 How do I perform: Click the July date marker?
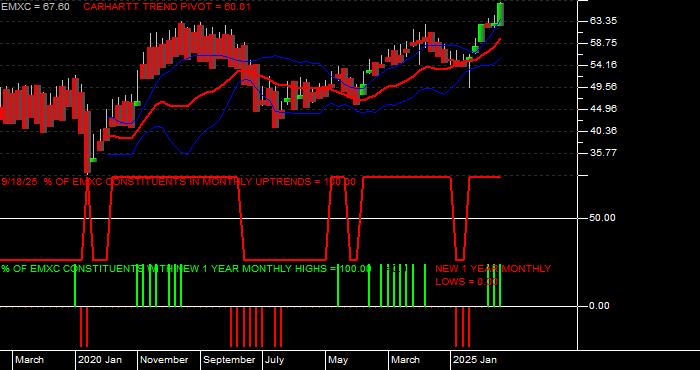275,360
